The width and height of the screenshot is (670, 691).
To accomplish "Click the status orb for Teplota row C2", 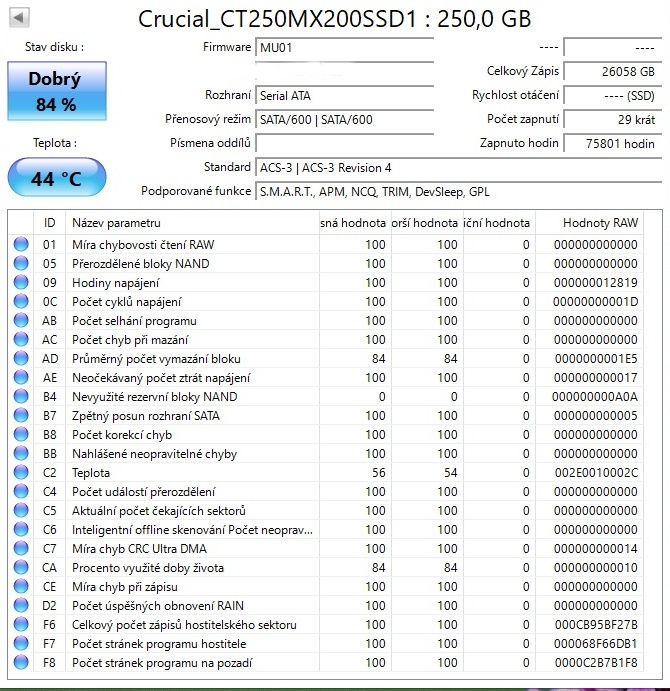I will click(21, 472).
